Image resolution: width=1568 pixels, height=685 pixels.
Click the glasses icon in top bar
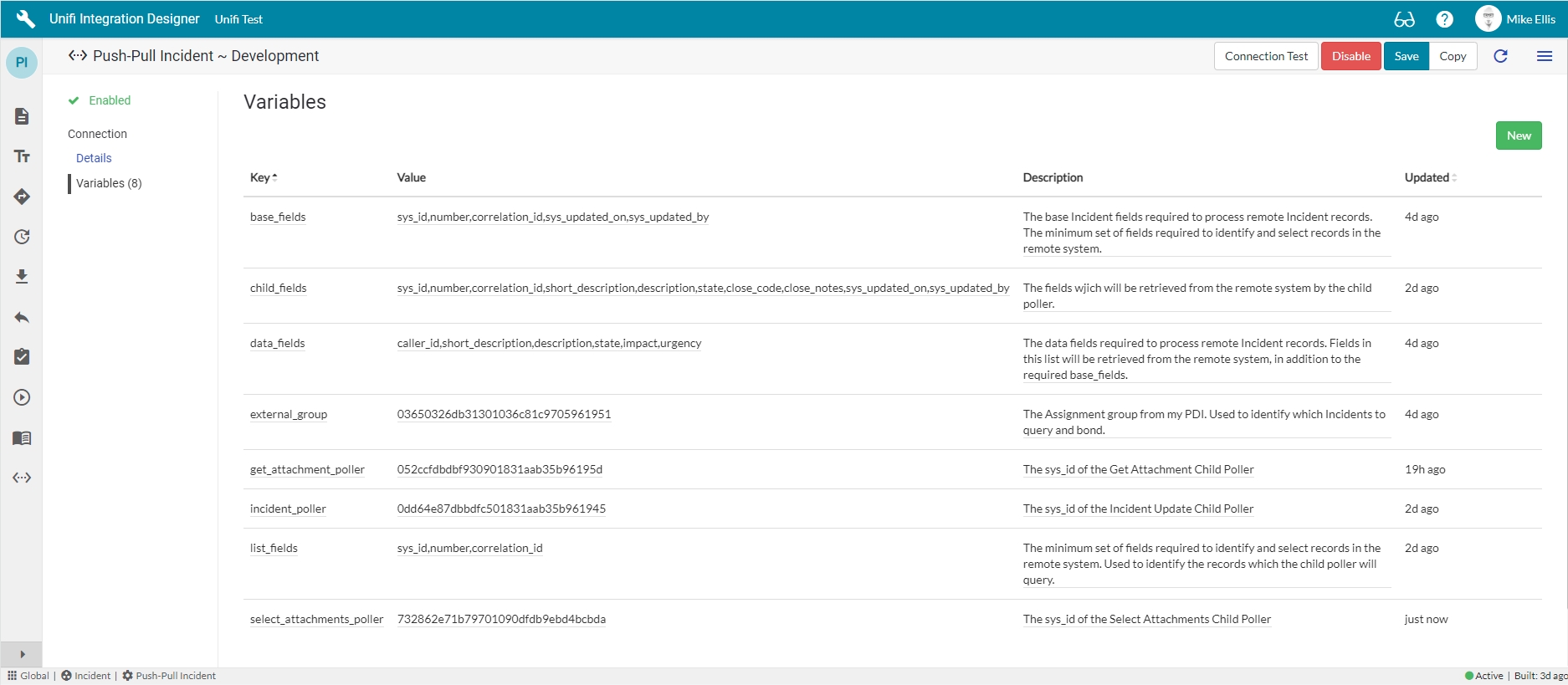pyautogui.click(x=1404, y=19)
